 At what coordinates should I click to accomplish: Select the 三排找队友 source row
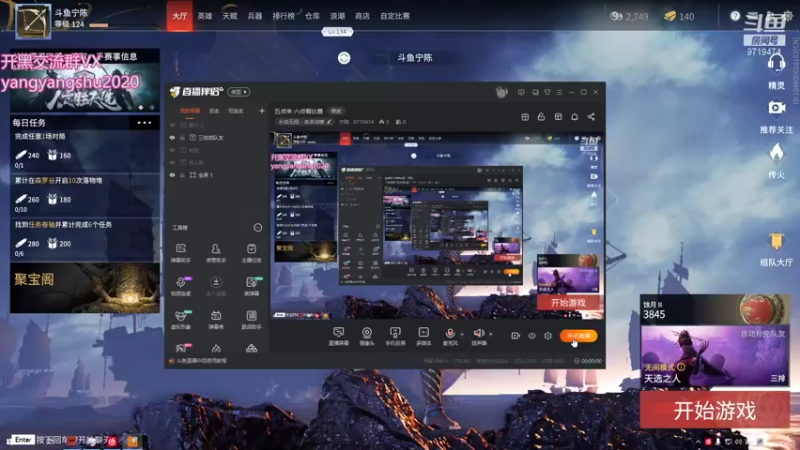point(217,138)
